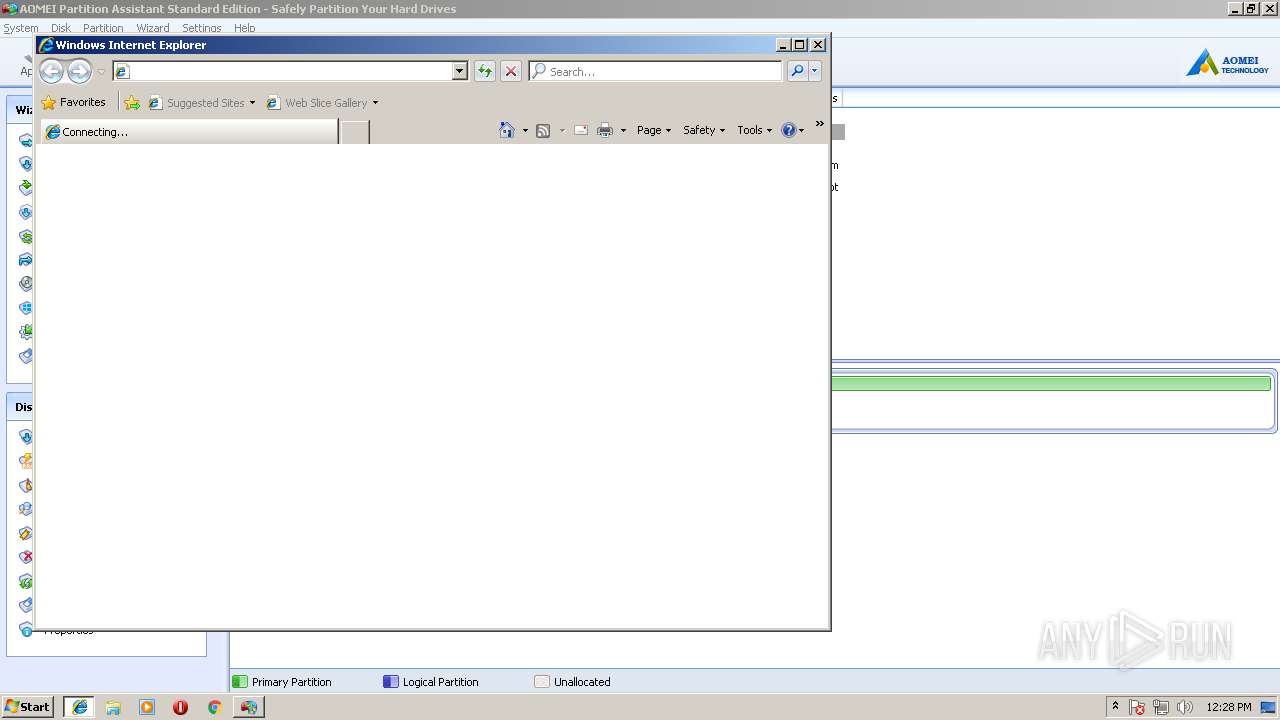The height and width of the screenshot is (720, 1280).
Task: Expand the Suggested Sites dropdown arrow
Action: [x=252, y=103]
